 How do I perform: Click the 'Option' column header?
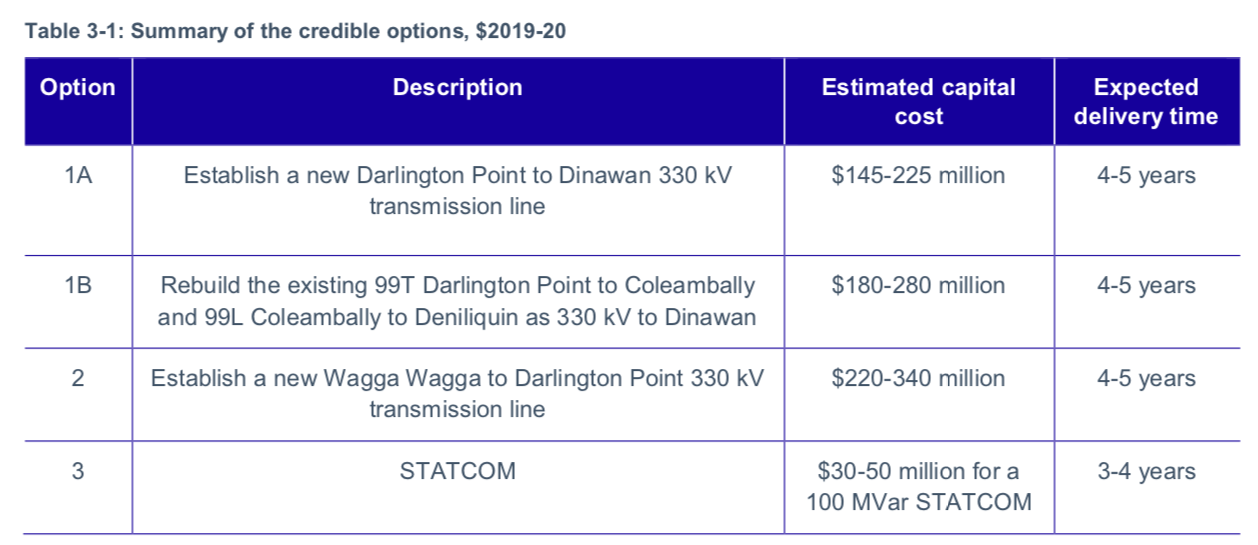78,88
